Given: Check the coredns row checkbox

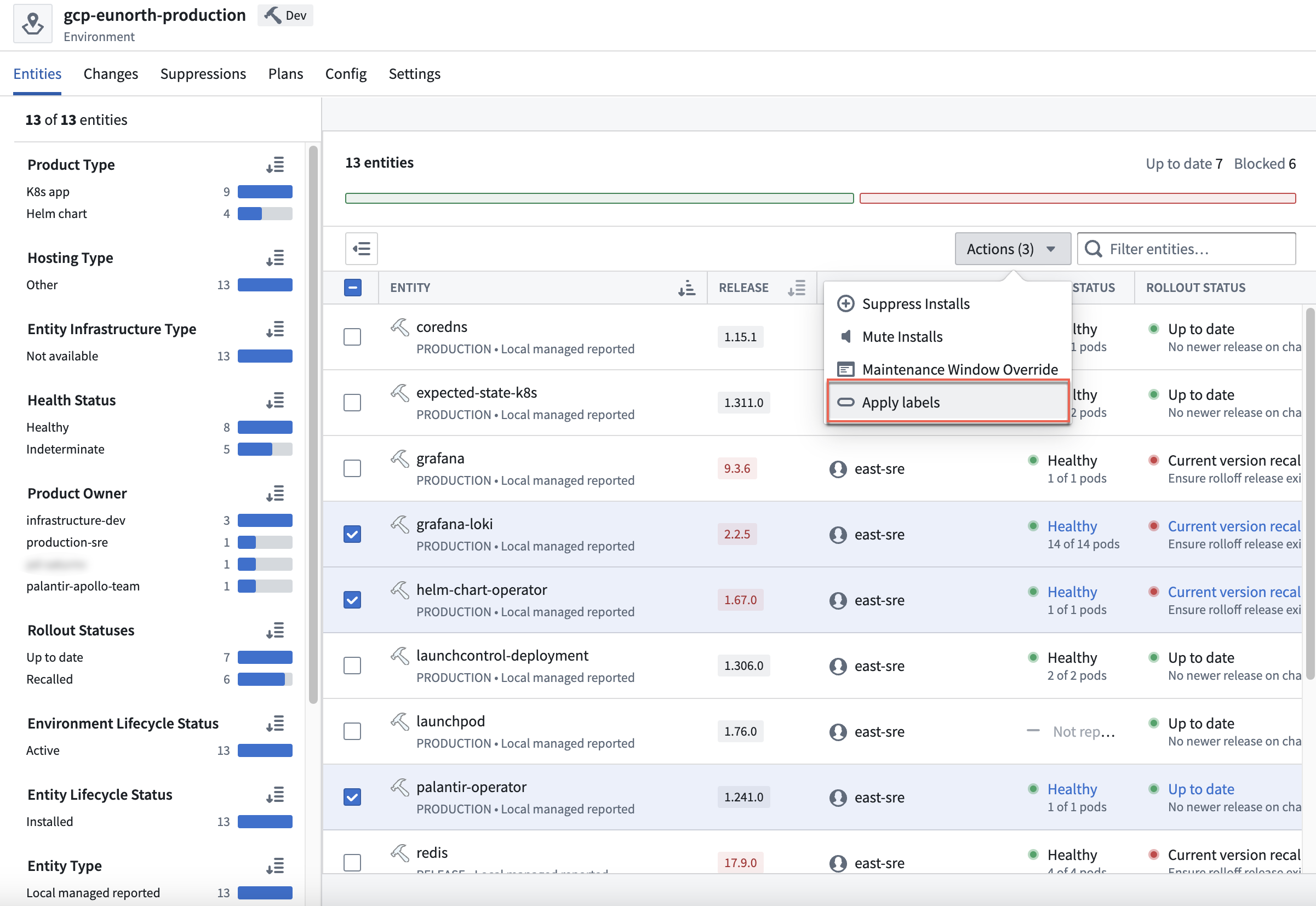Looking at the screenshot, I should (x=353, y=337).
